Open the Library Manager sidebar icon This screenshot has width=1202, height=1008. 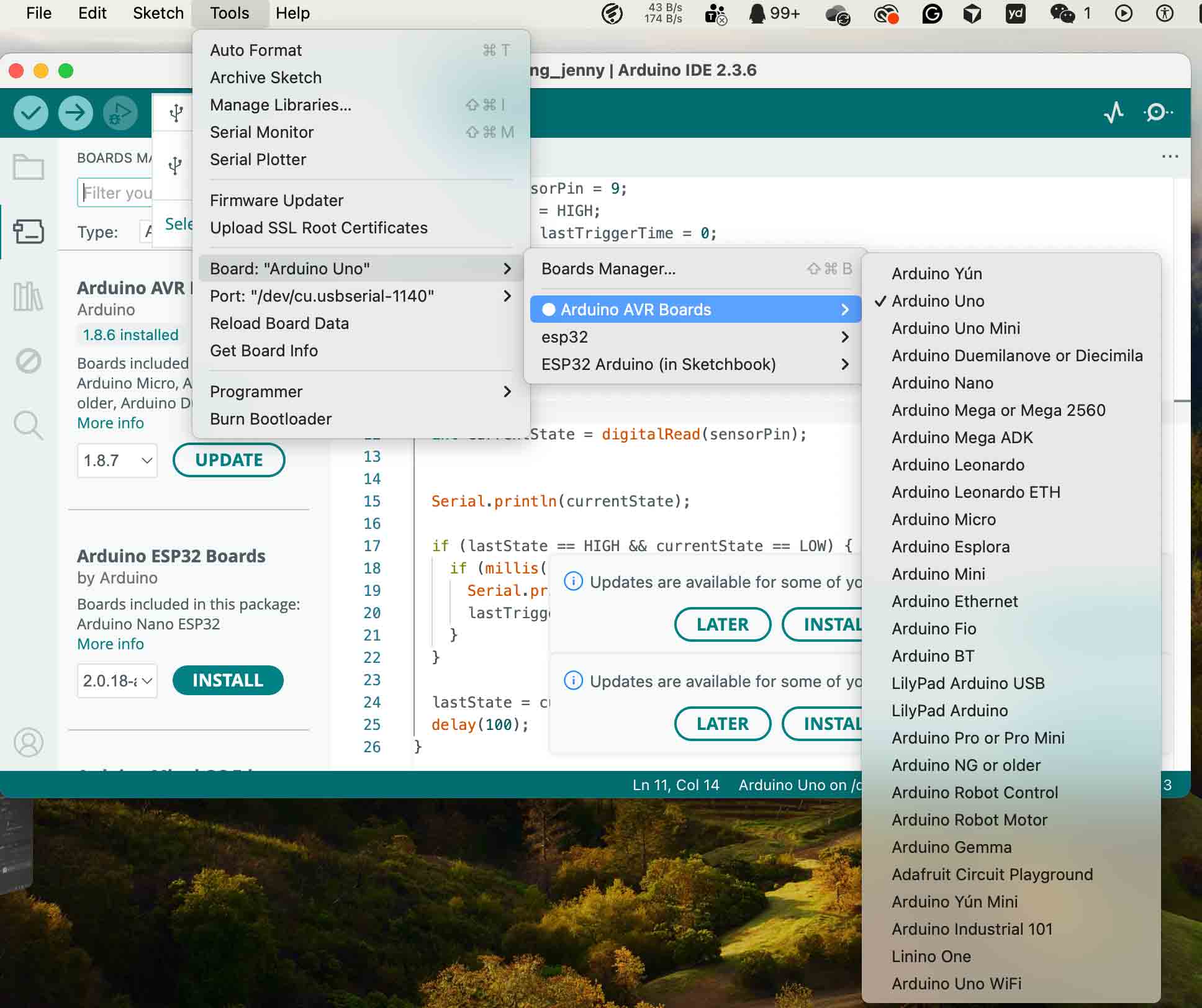point(29,297)
